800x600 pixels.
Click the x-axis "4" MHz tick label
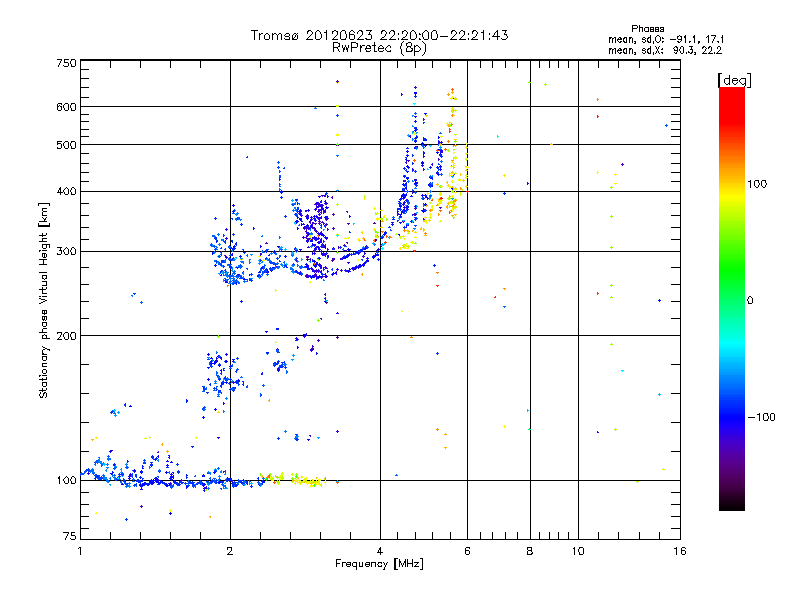(380, 551)
